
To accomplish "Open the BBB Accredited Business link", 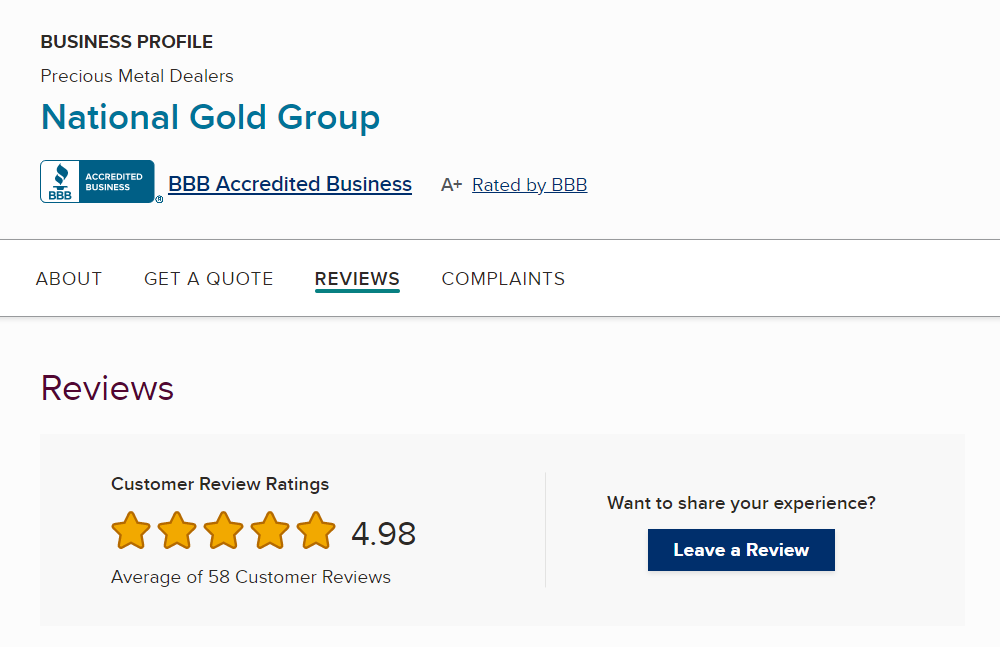I will pos(290,184).
